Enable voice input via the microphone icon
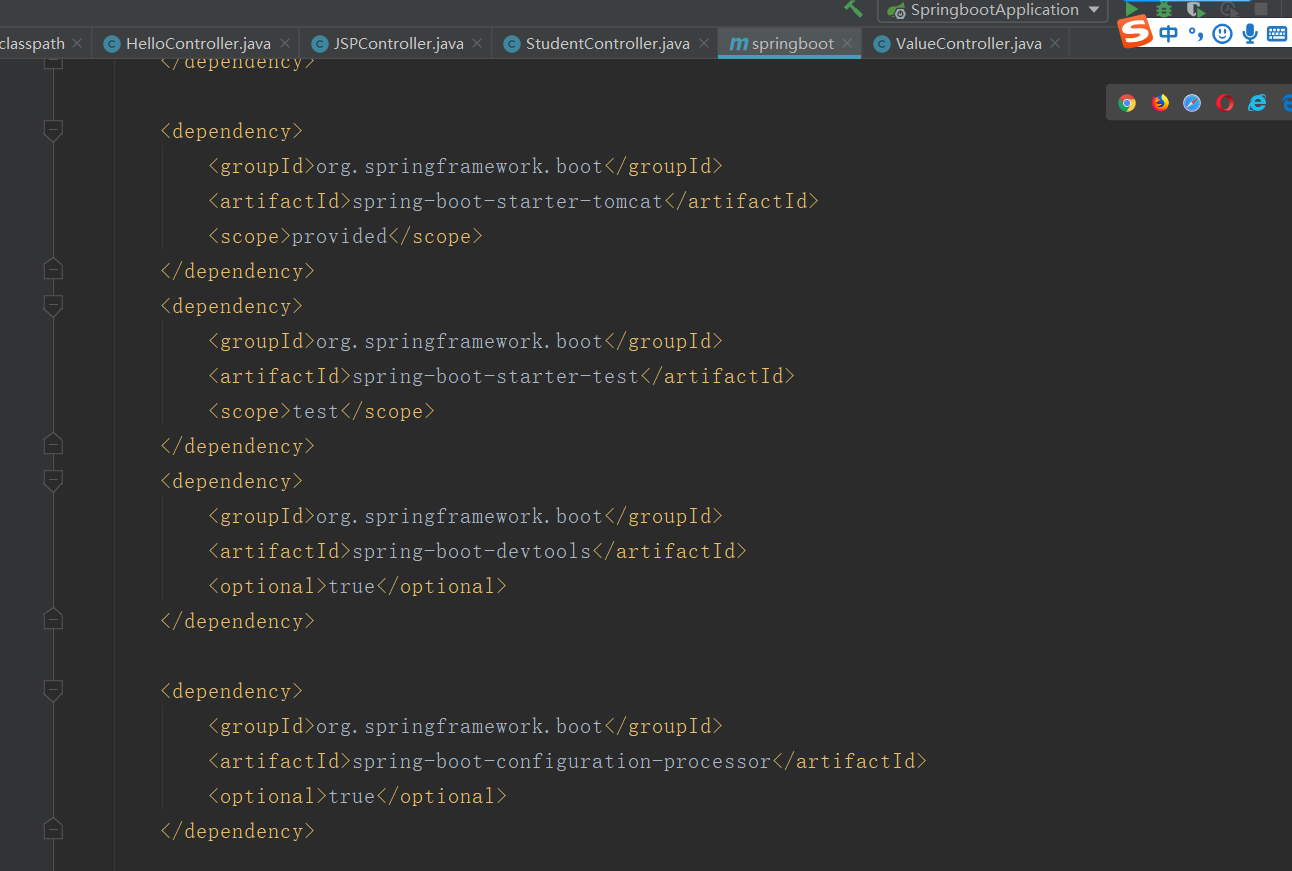 click(1250, 33)
